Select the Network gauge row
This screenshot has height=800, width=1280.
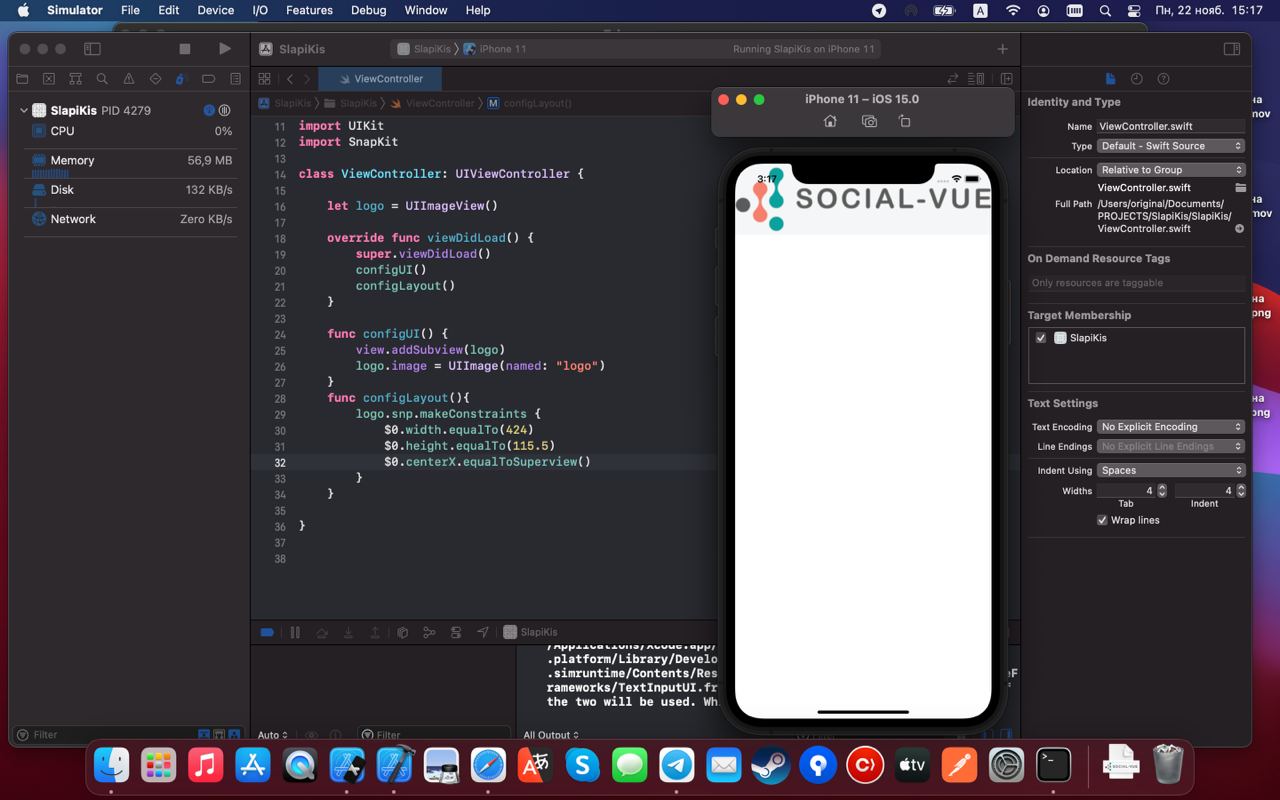click(x=131, y=220)
